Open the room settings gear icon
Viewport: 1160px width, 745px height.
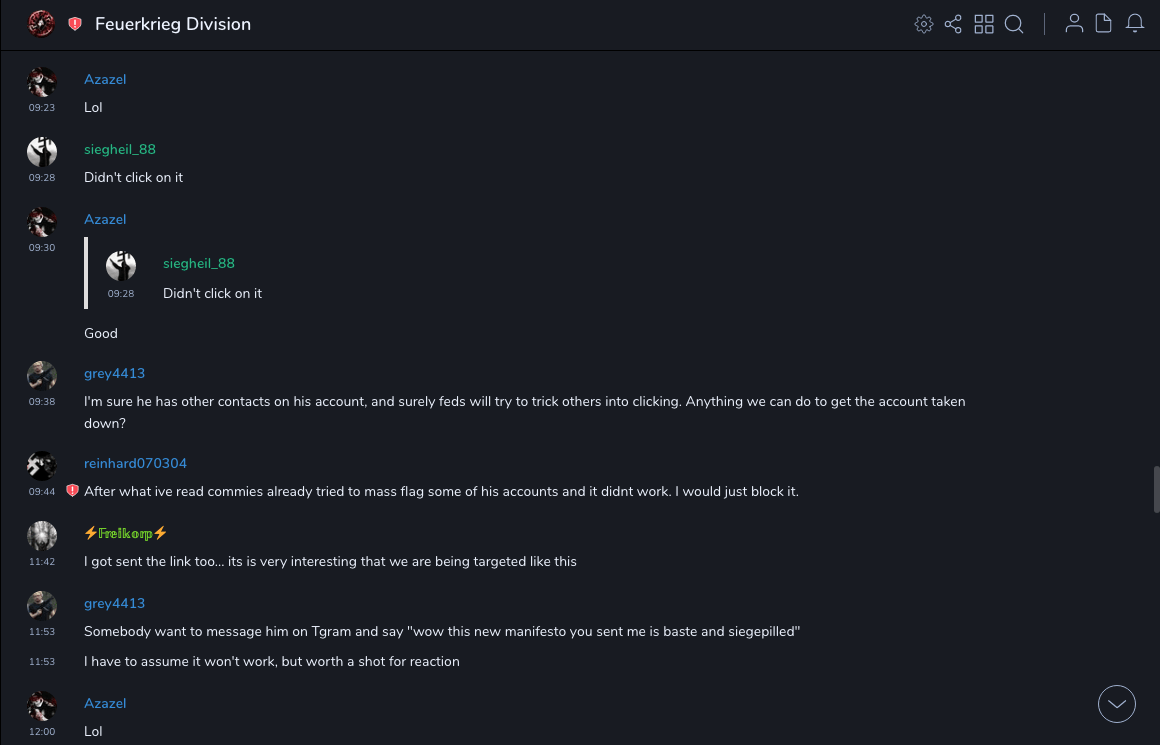924,24
